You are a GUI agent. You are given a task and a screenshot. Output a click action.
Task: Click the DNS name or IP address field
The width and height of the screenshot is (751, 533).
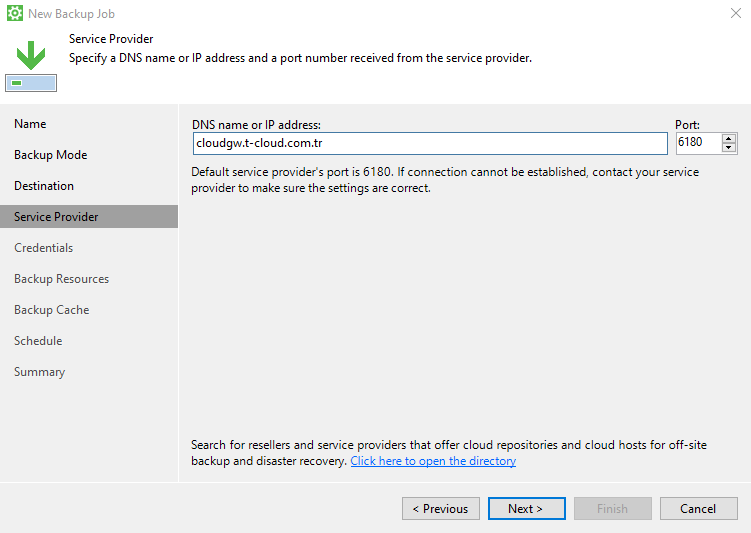[430, 143]
